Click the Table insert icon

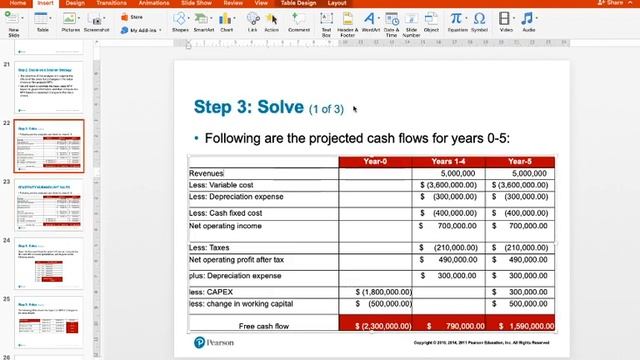click(41, 19)
